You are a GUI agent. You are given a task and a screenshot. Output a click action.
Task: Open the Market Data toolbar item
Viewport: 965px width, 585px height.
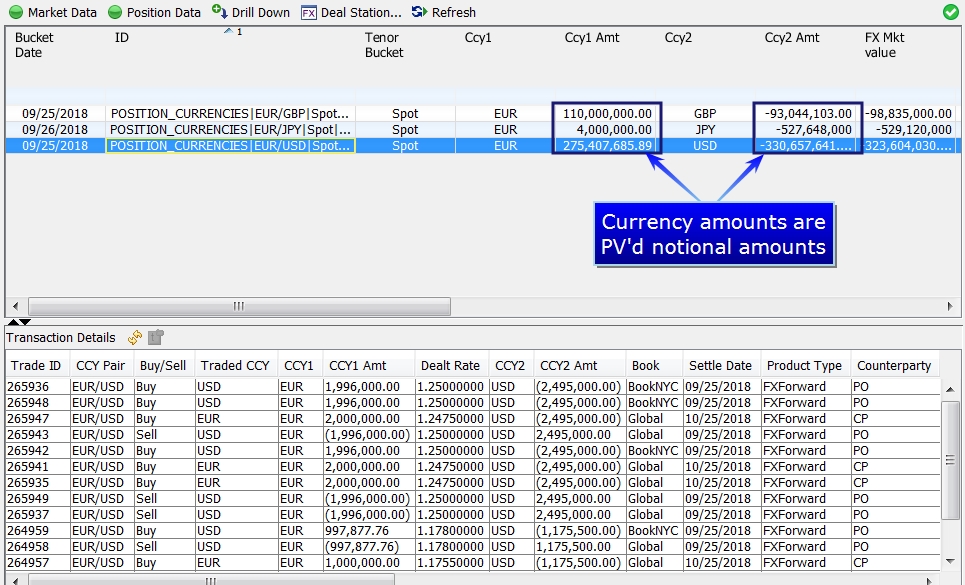coord(53,12)
